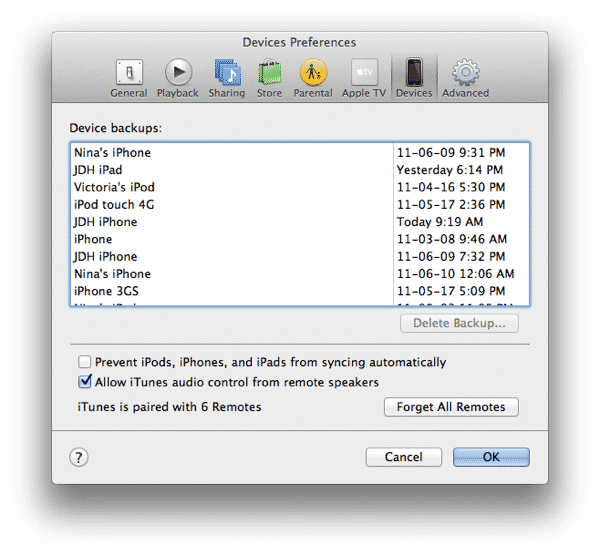
Task: Uncheck Allow iTunes audio control checkbox
Action: click(x=85, y=382)
